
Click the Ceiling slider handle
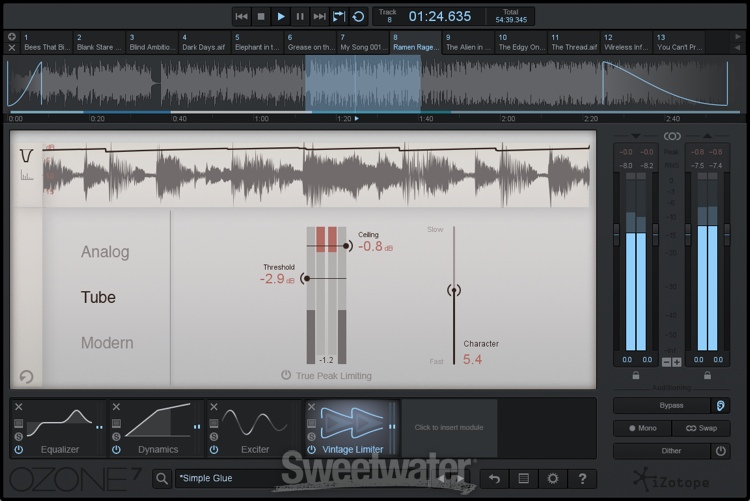pyautogui.click(x=346, y=246)
